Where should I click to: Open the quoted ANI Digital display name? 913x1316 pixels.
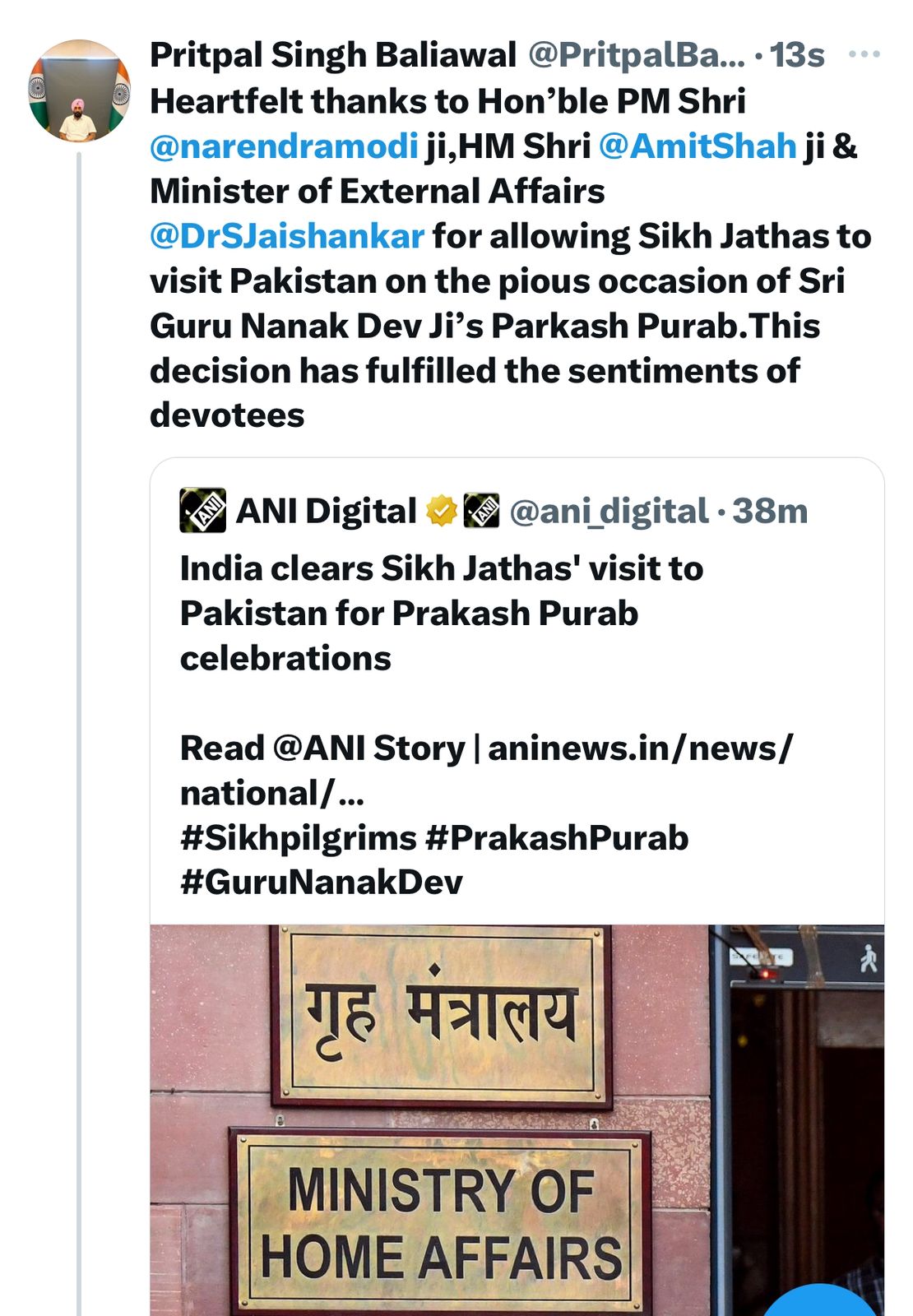coord(326,511)
